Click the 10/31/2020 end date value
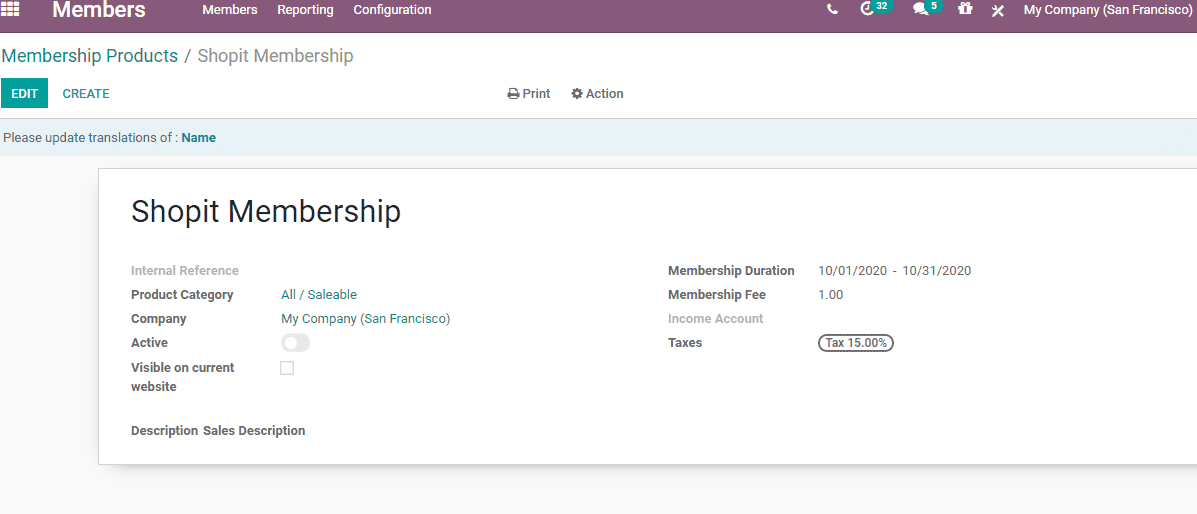The width and height of the screenshot is (1197, 514). (x=937, y=270)
